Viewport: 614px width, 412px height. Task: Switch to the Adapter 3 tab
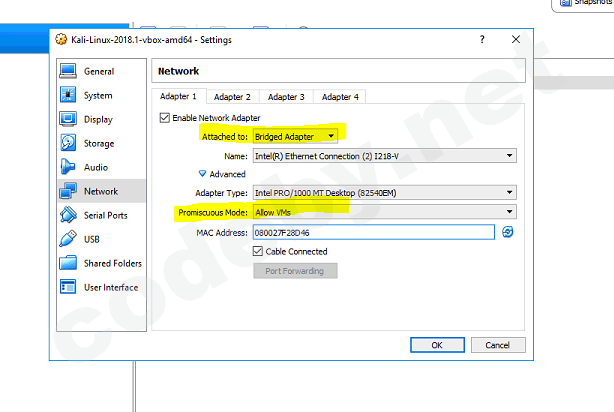pos(286,97)
